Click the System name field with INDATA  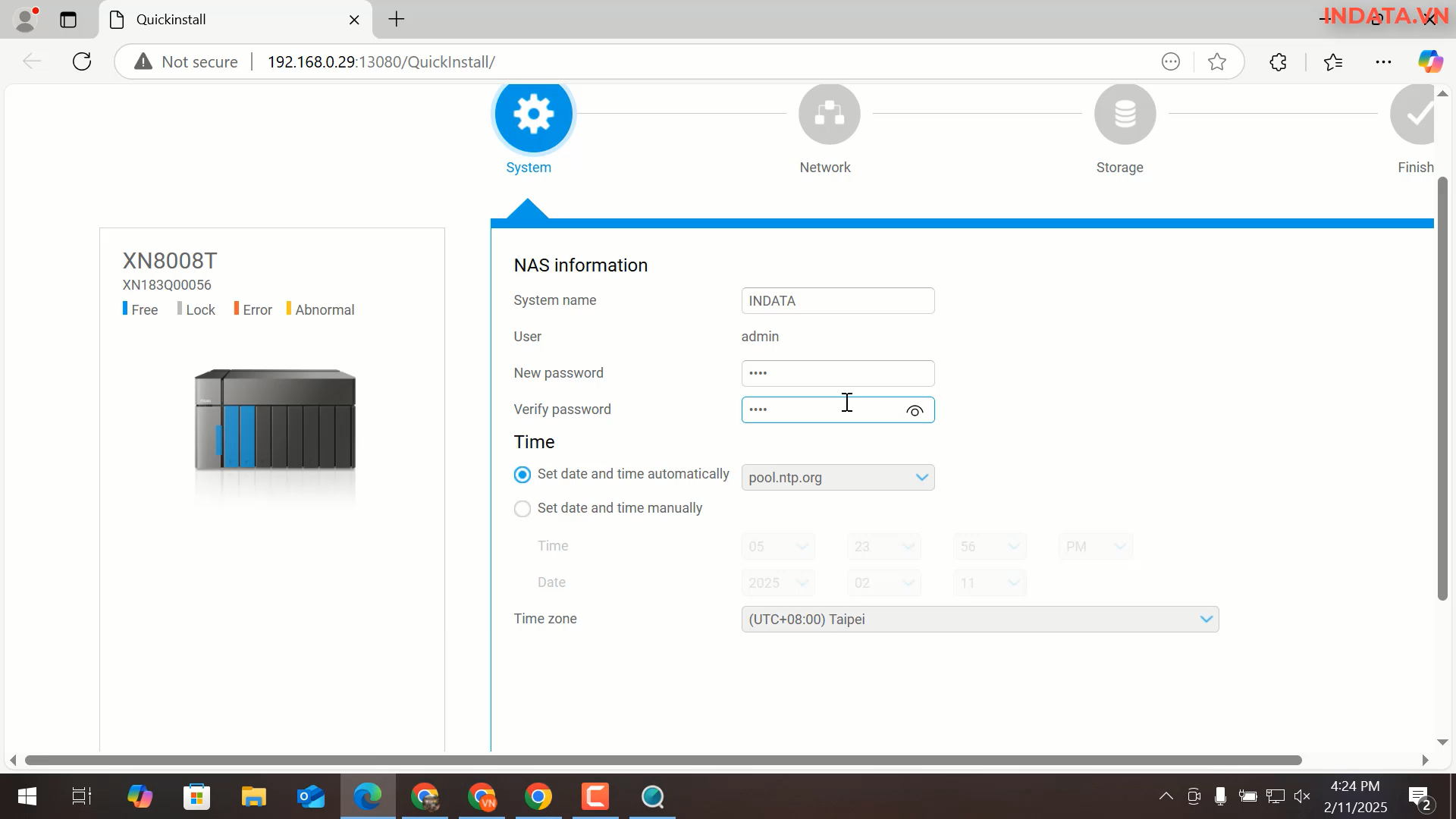click(838, 301)
